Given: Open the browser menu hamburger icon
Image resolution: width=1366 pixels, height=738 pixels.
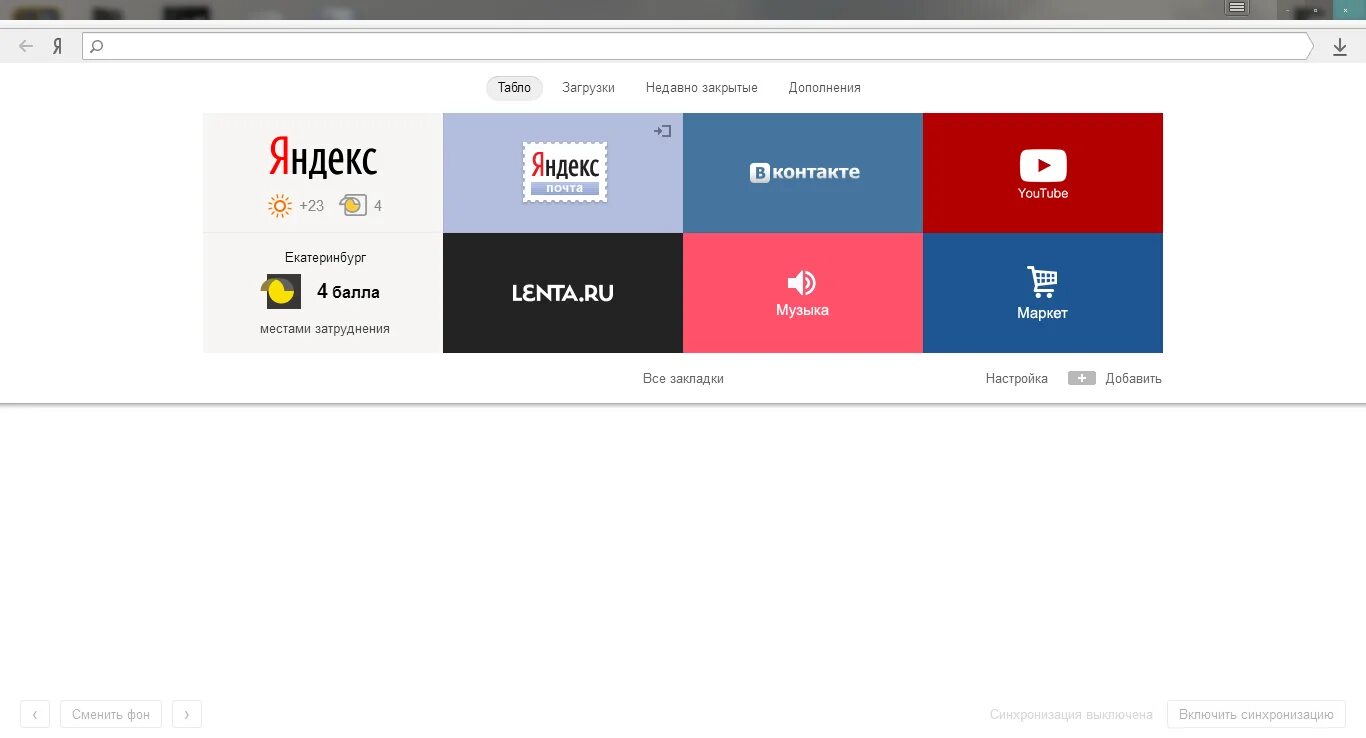Looking at the screenshot, I should [1238, 8].
